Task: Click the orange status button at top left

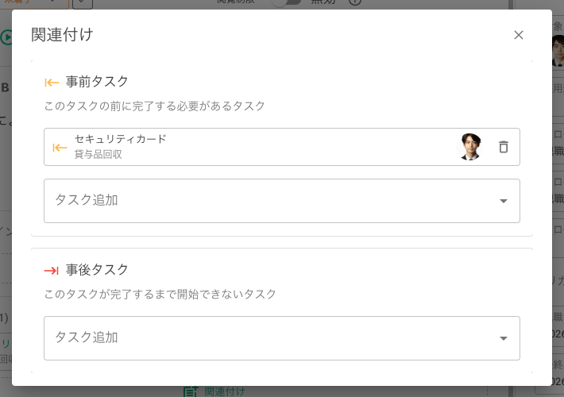Action: (x=34, y=4)
